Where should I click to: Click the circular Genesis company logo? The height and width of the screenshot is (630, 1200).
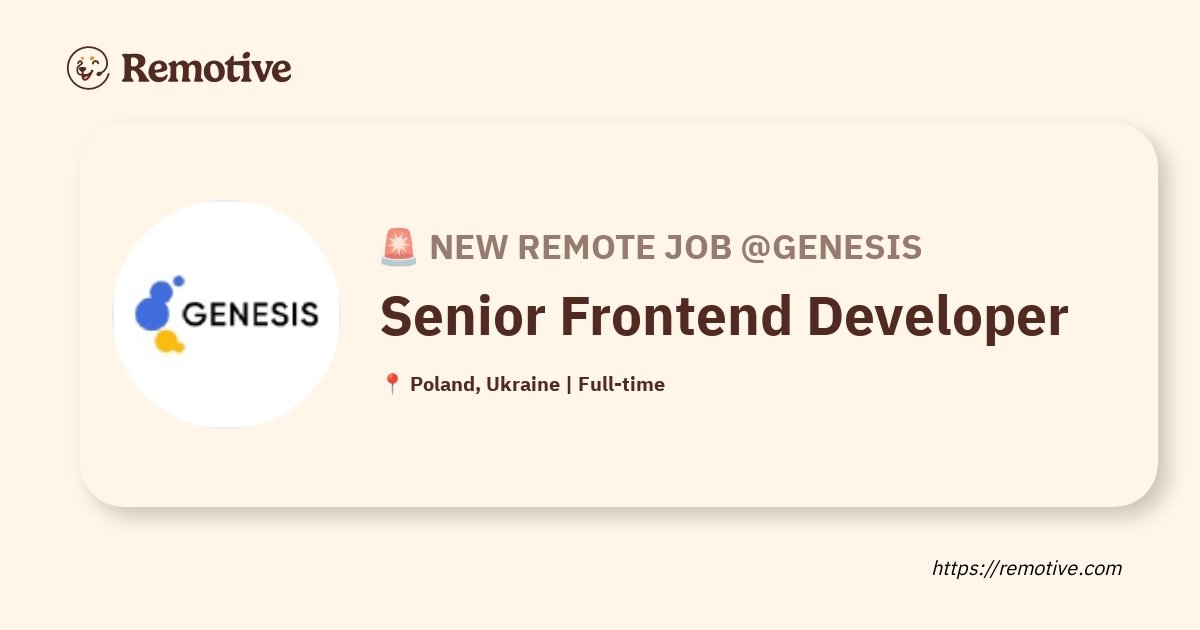point(227,315)
